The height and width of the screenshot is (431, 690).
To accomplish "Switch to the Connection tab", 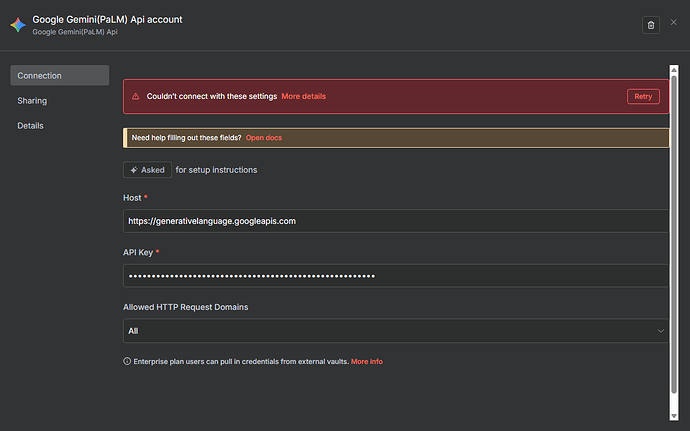I will click(x=59, y=76).
